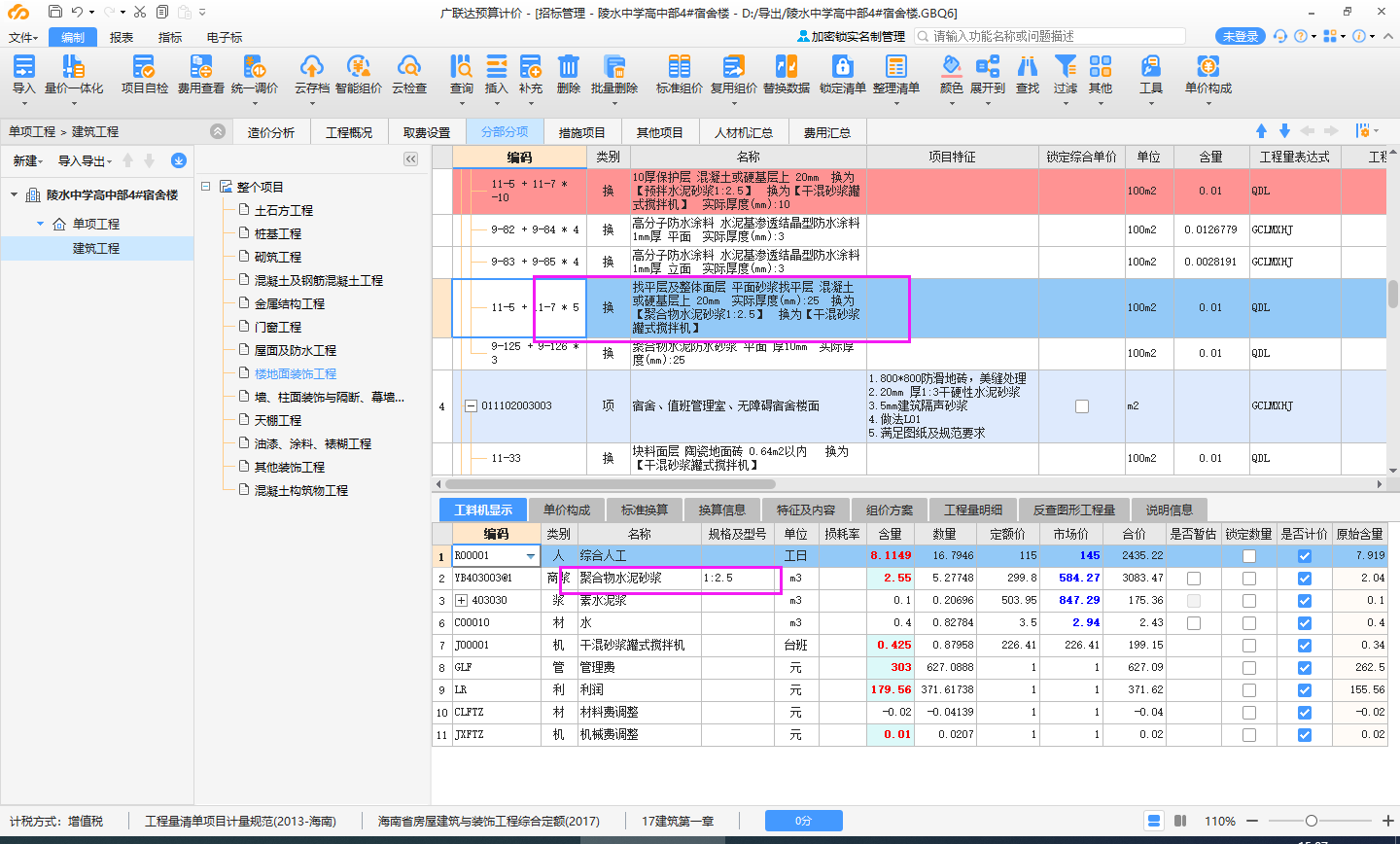Toggle 锁定数量 checkbox for 聚合物水泥砂浆 row
1400x844 pixels.
coord(1249,579)
